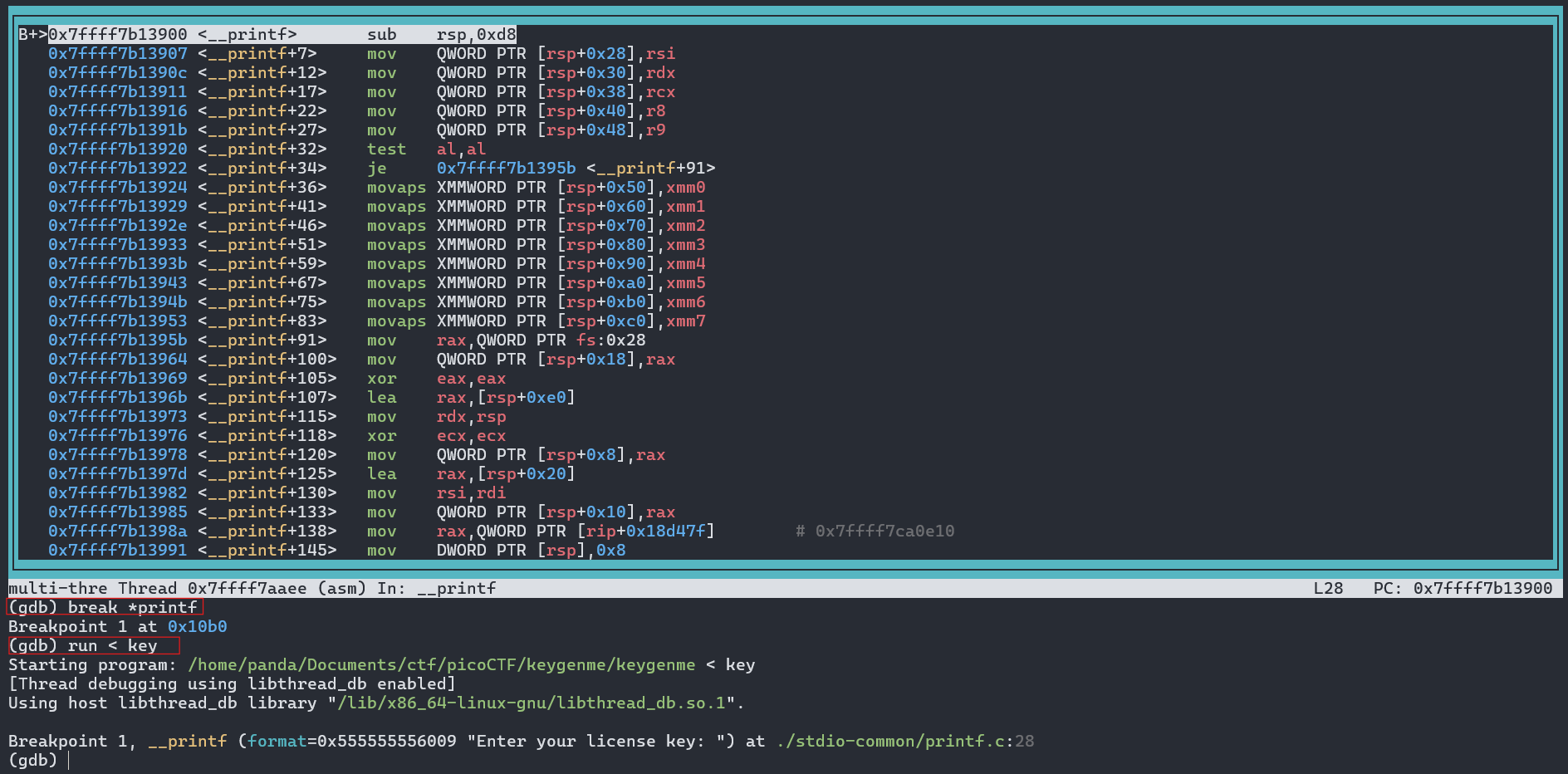Click the fs:0x28 stack canary operand
This screenshot has width=1568, height=774.
pyautogui.click(x=610, y=340)
